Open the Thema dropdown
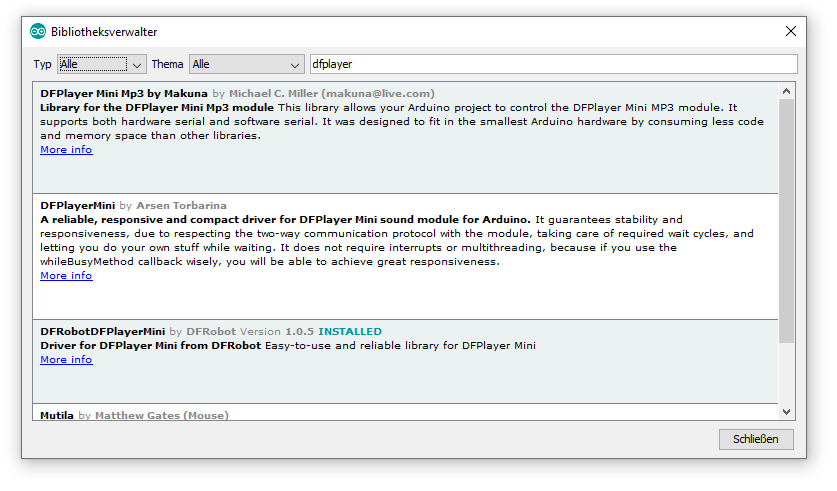This screenshot has height=491, width=837. (247, 64)
